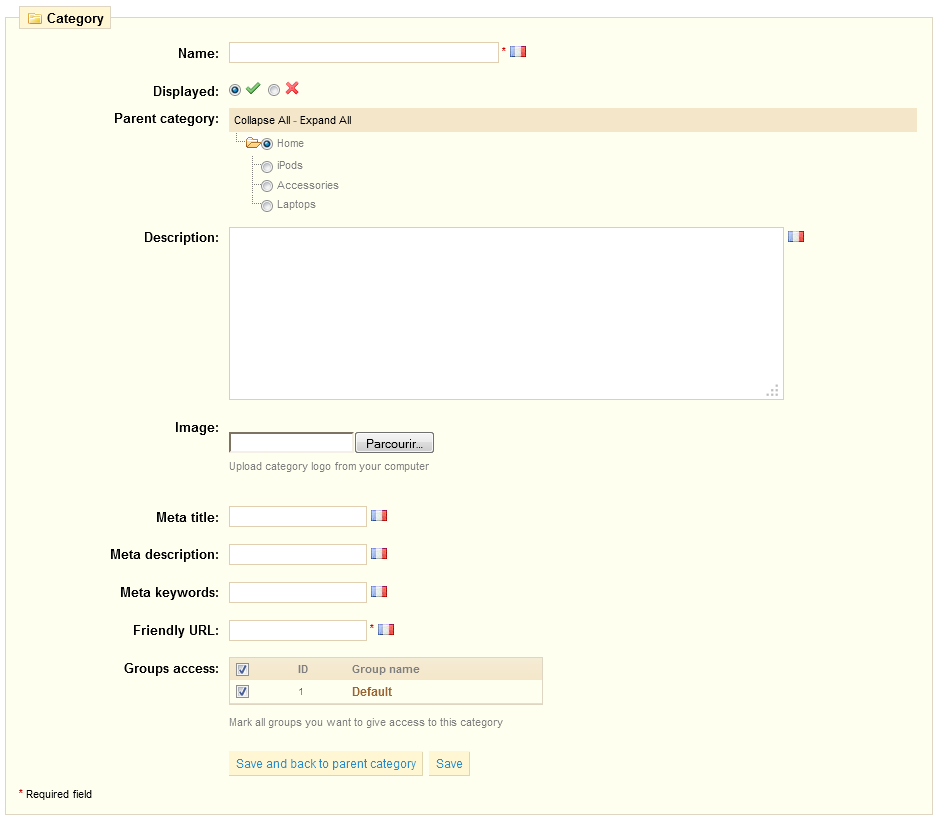Focus the Friendly URL input

coord(298,630)
